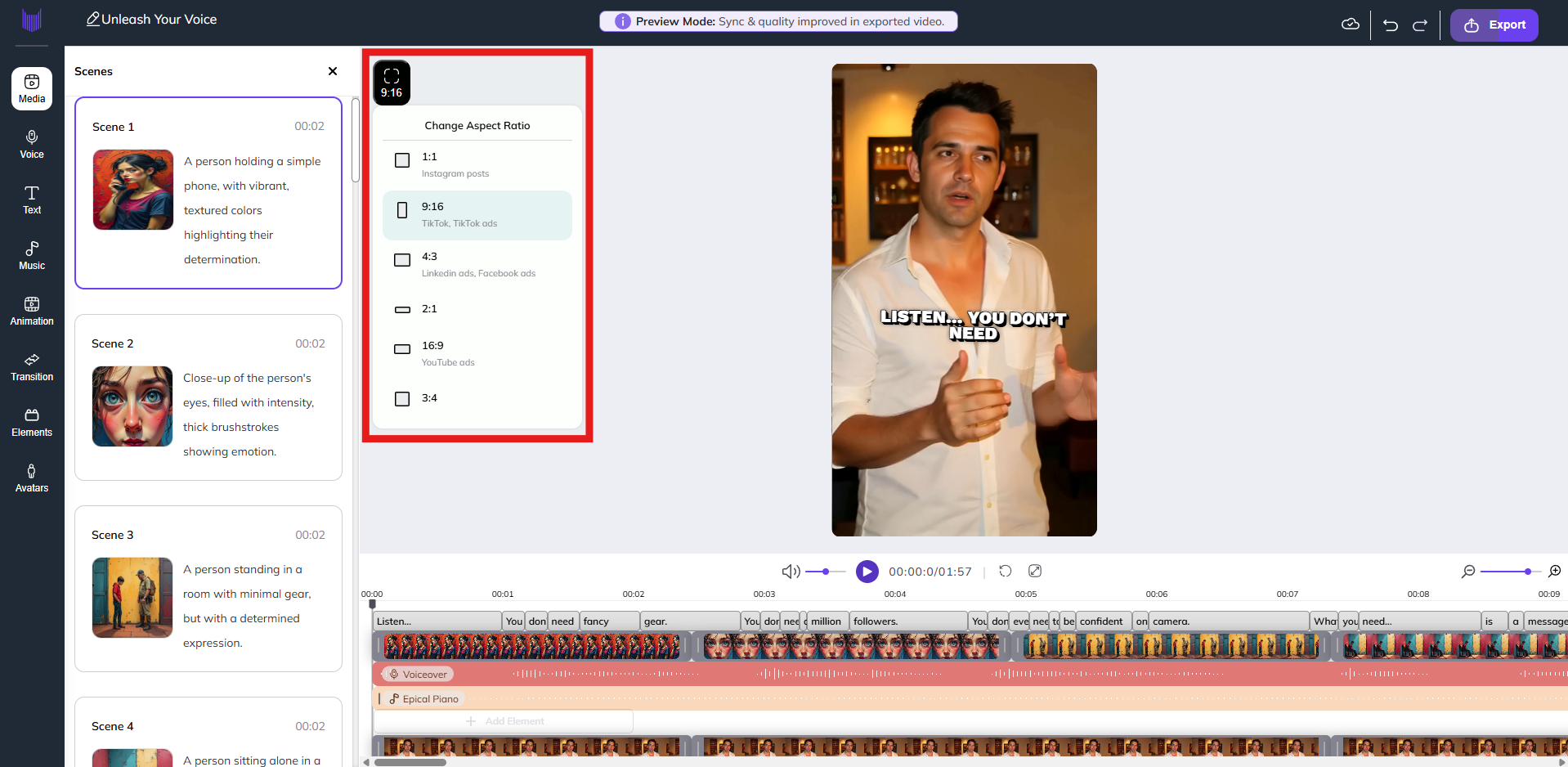
Task: Zoom out the timeline
Action: (1468, 572)
